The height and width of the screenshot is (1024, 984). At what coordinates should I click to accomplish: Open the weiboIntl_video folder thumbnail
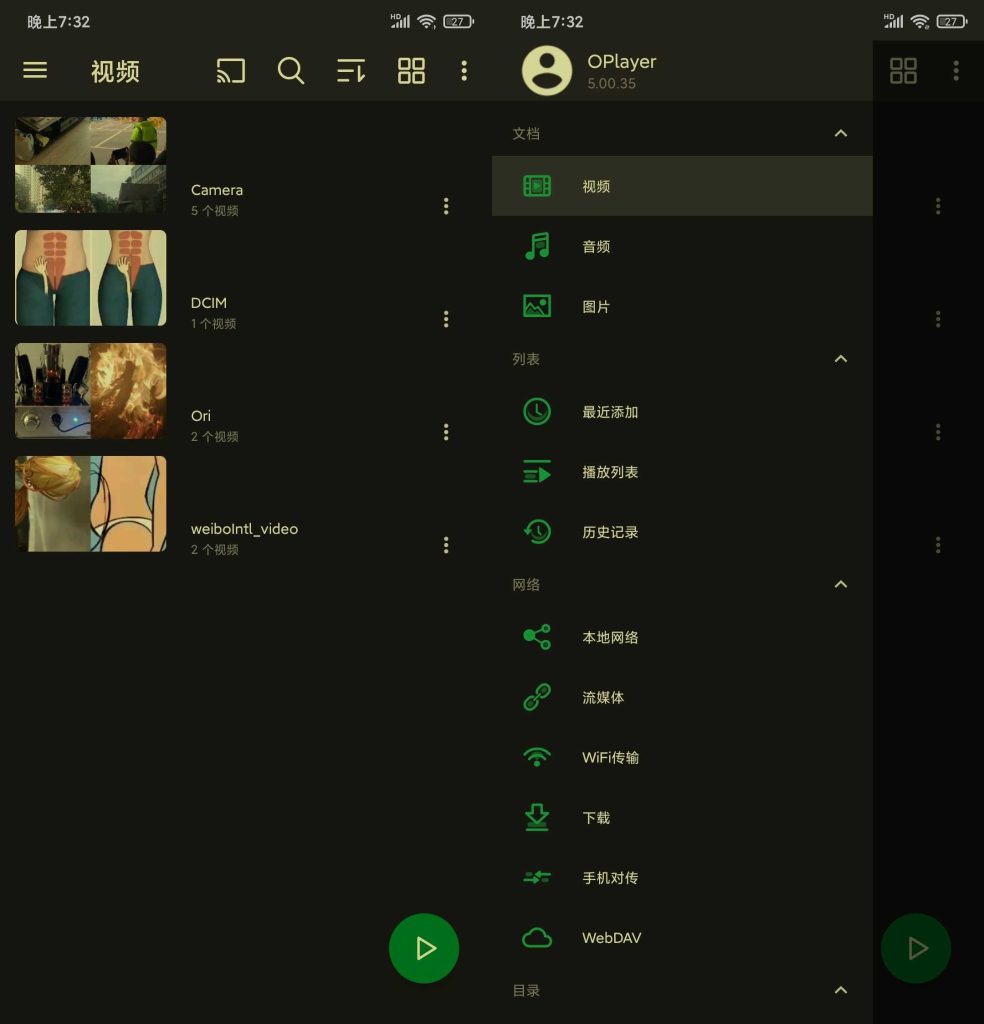pos(90,504)
